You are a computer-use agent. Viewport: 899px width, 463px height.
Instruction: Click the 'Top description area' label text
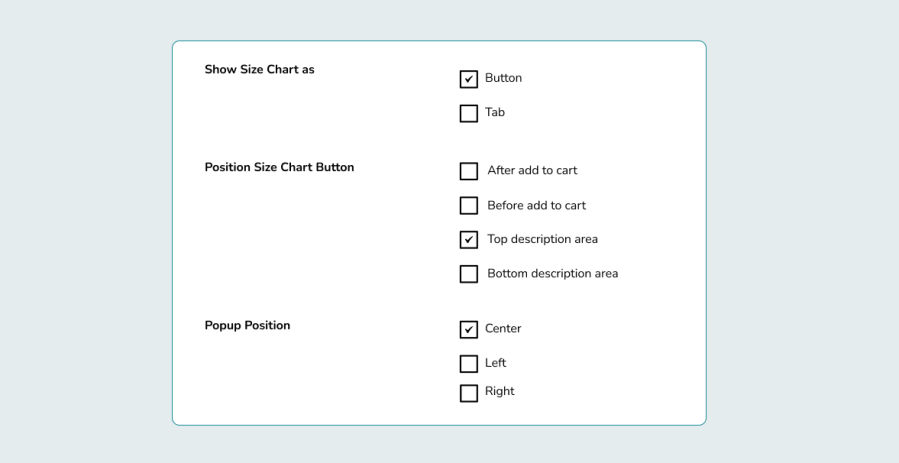tap(542, 239)
